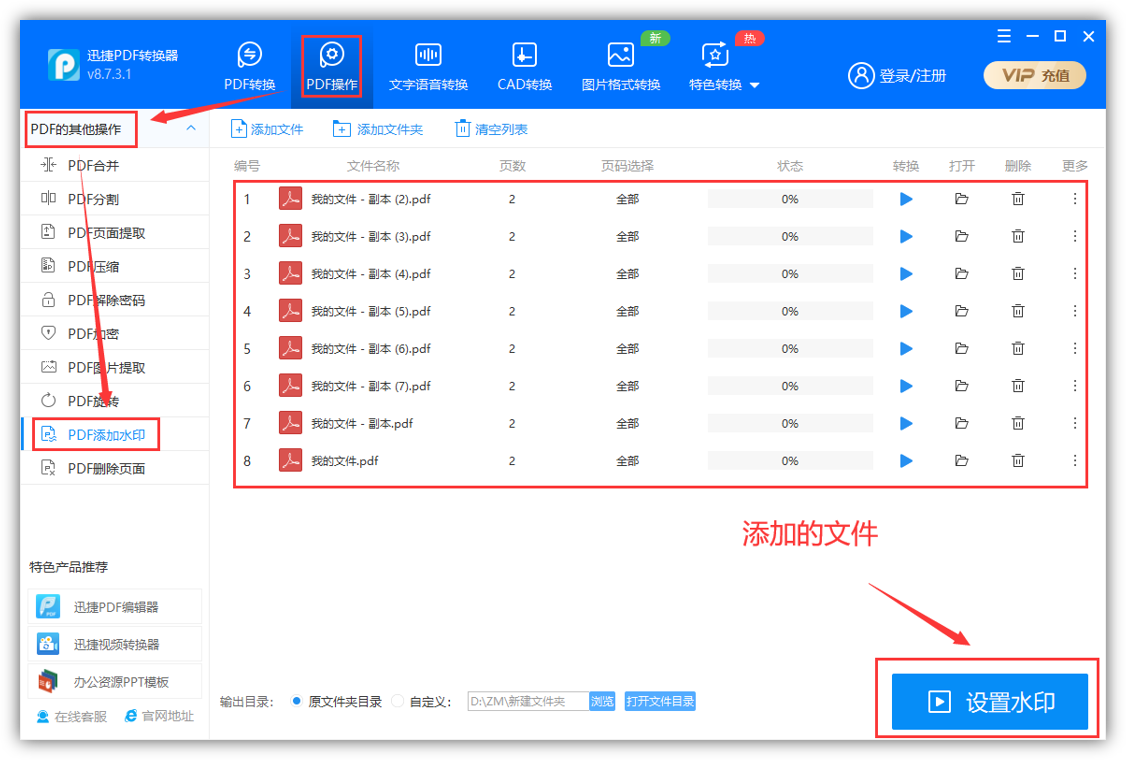
Task: Click the 设置水印 button
Action: [990, 701]
